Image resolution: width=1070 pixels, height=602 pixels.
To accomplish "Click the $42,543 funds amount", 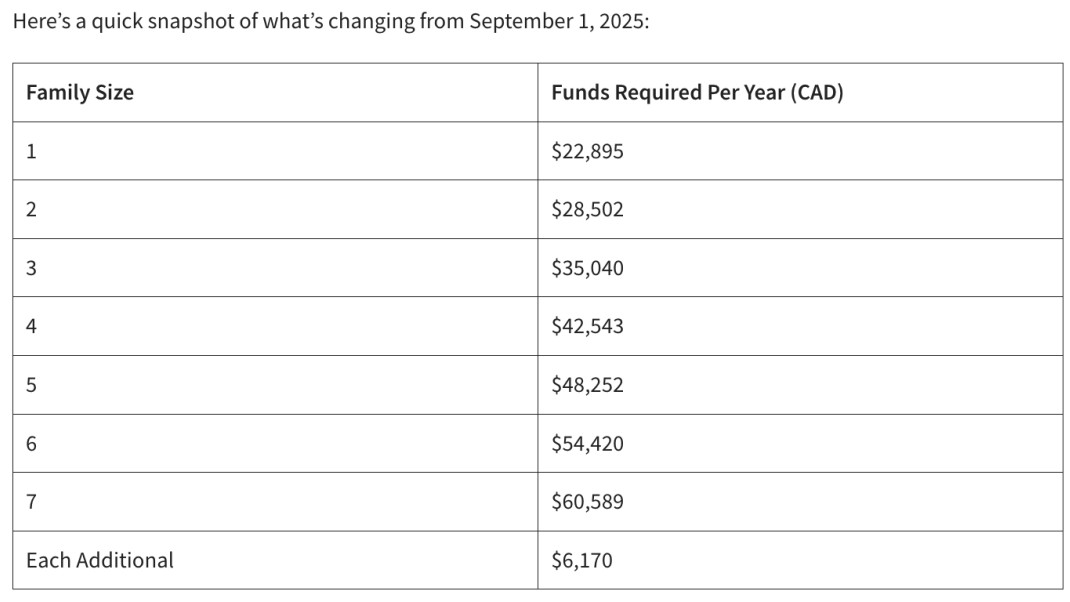I will coord(587,326).
